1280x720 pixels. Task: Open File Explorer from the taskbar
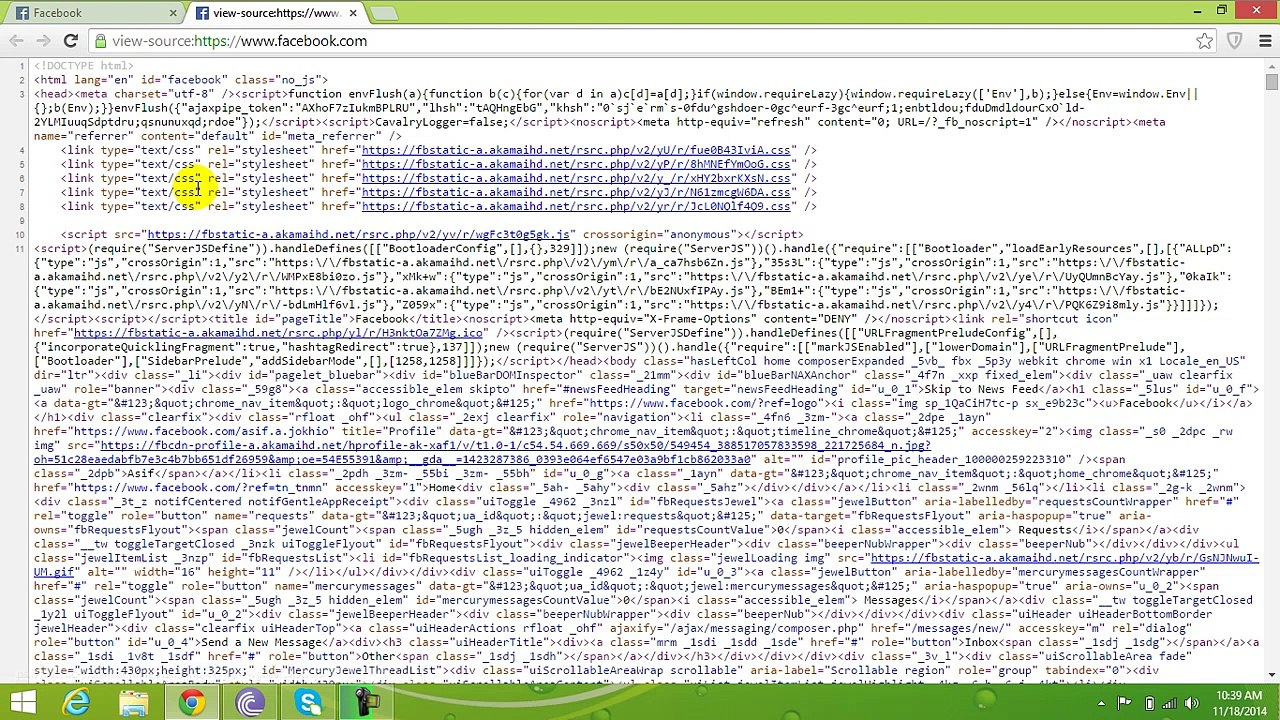tap(134, 703)
